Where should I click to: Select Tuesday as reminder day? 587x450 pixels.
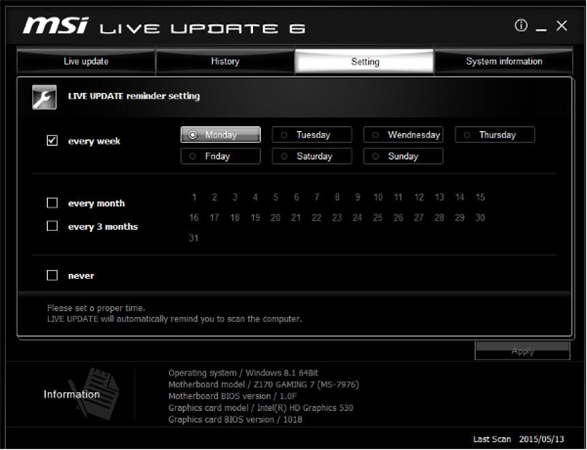312,135
